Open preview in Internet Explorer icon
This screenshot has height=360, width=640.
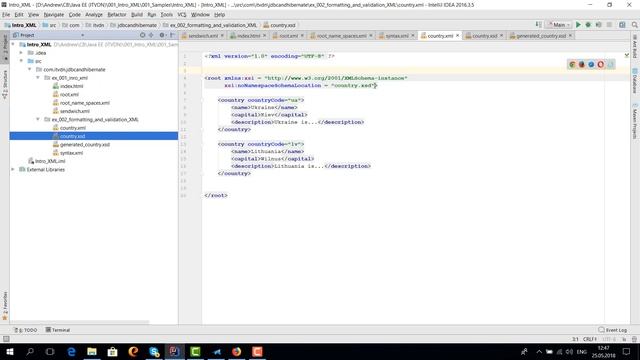tap(610, 64)
